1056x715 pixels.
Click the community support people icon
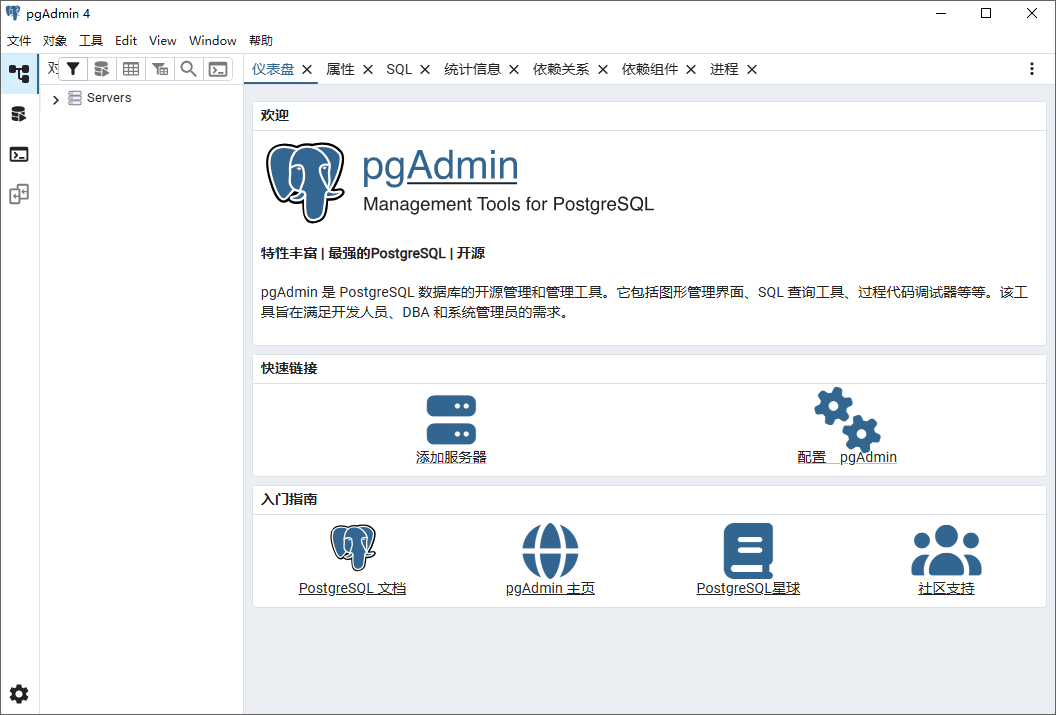[946, 550]
